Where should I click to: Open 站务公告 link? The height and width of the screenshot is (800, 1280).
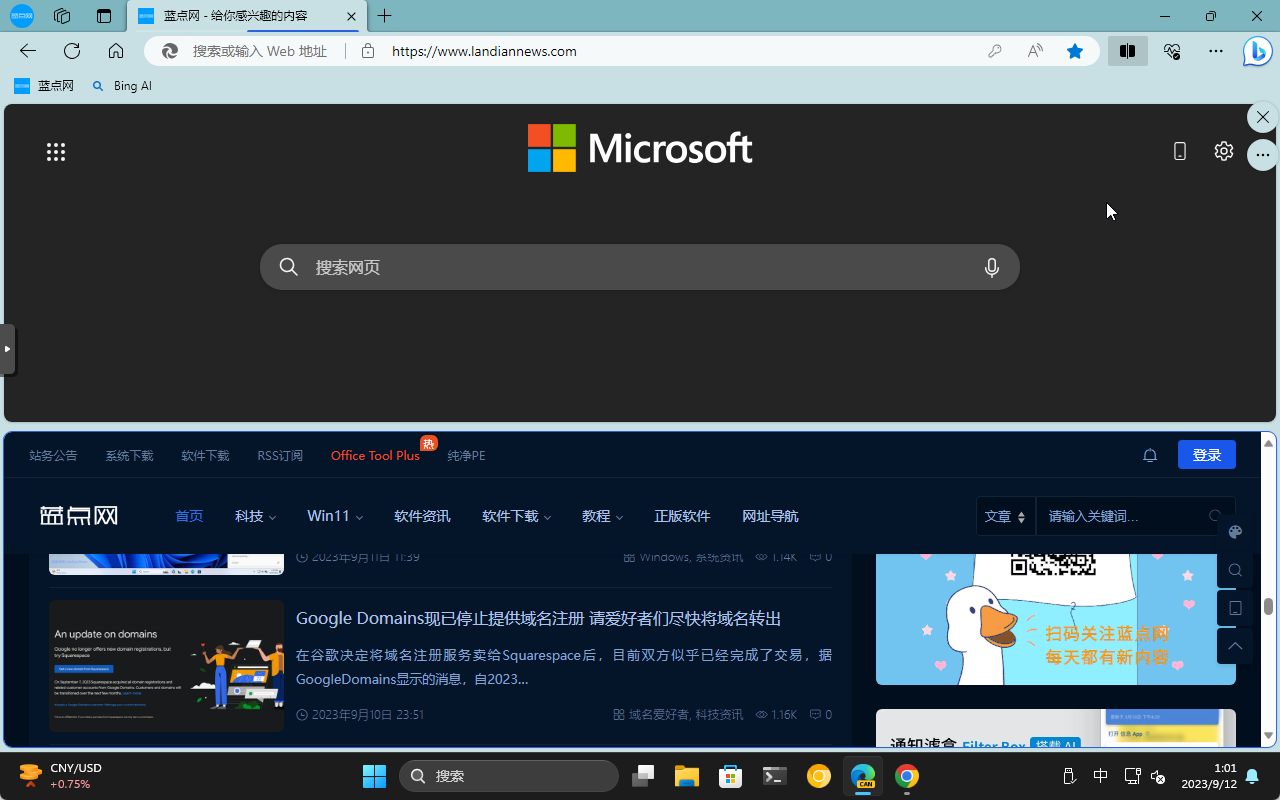[x=53, y=455]
